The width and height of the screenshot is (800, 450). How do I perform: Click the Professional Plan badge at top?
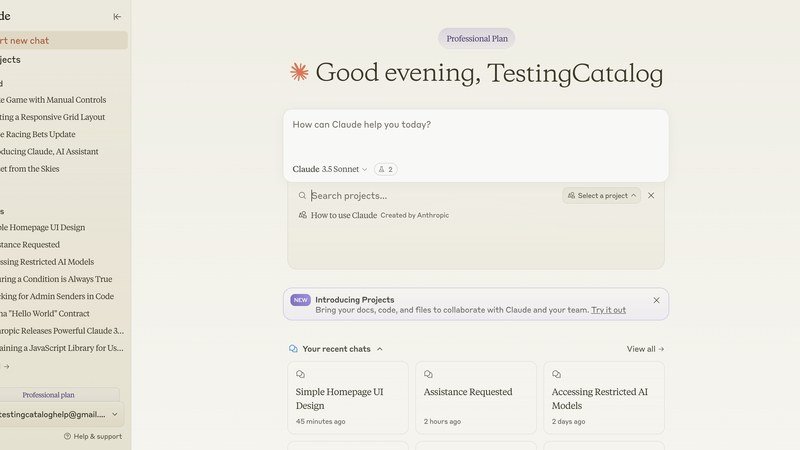[x=477, y=39]
